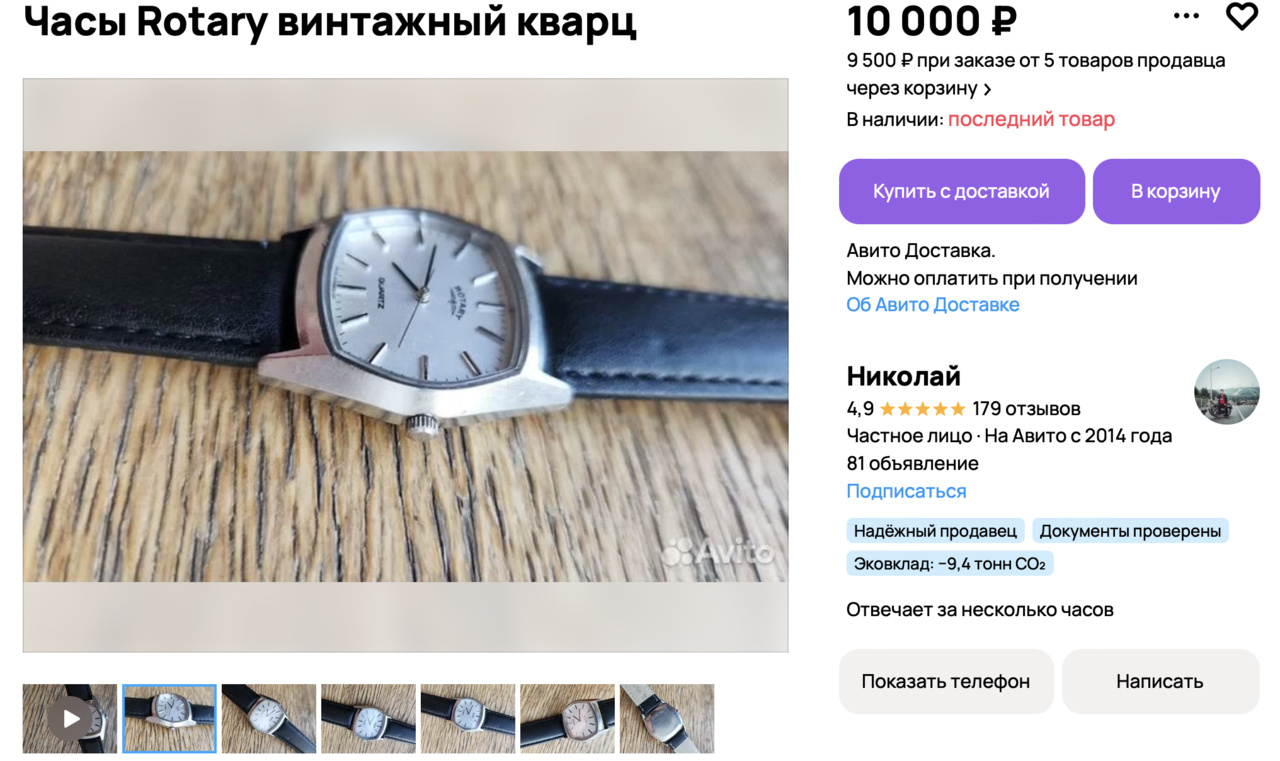Open the last thumbnail showing watch back
The width and height of the screenshot is (1280, 761).
point(667,718)
